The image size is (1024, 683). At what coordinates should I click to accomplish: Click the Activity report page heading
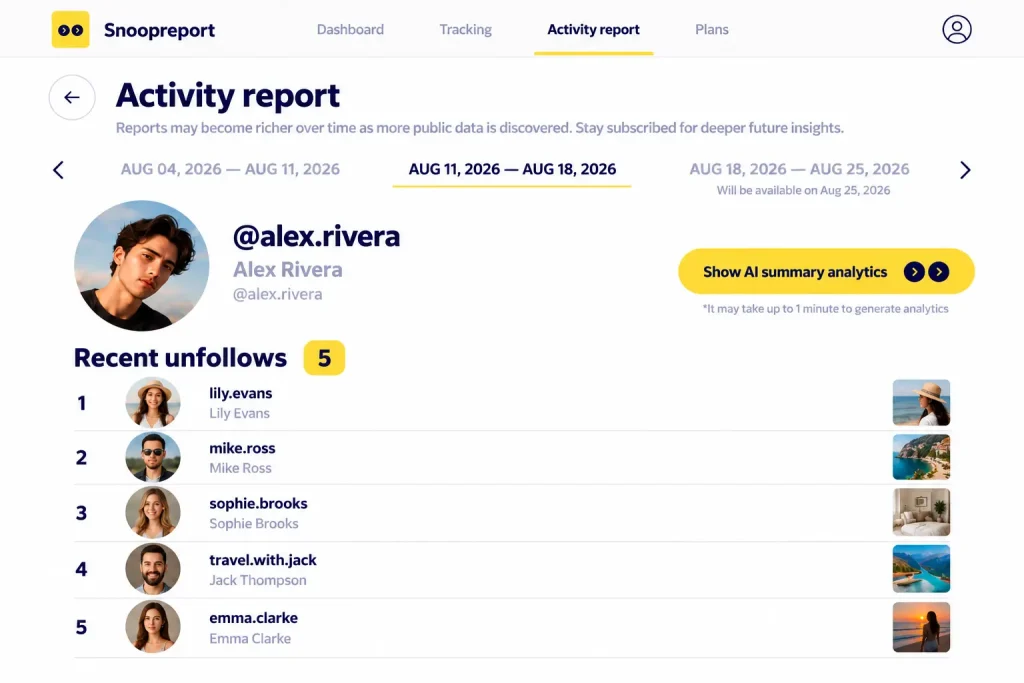[x=228, y=95]
